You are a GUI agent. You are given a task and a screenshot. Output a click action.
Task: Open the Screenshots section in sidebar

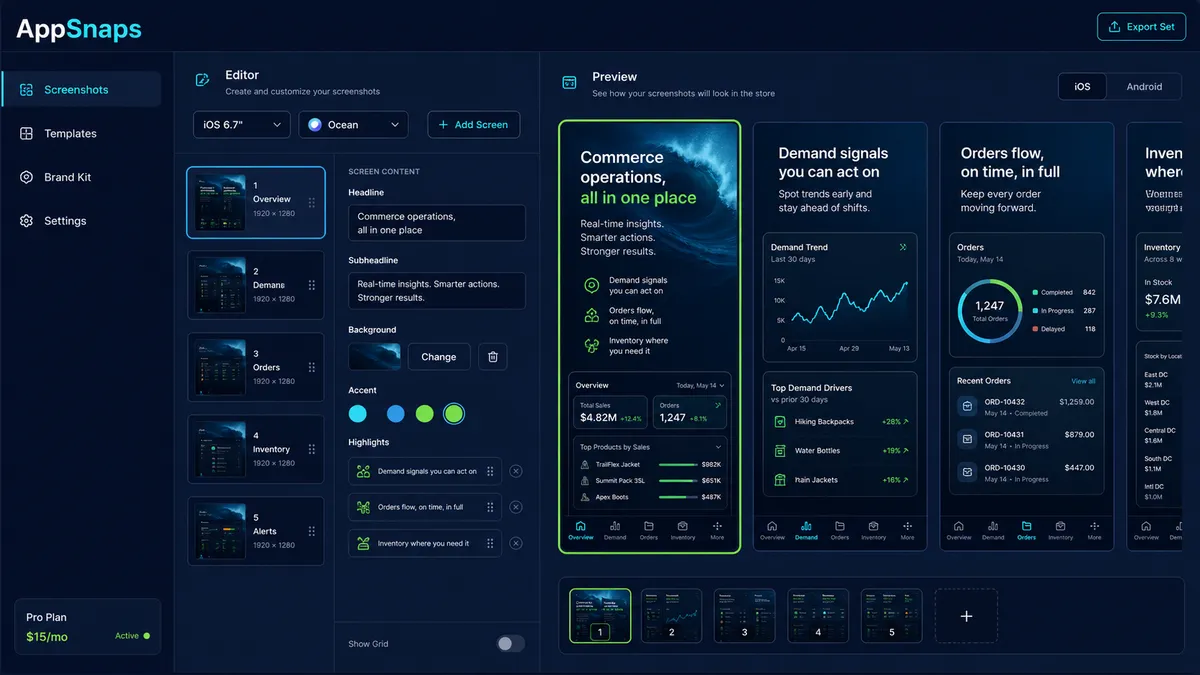pos(81,89)
